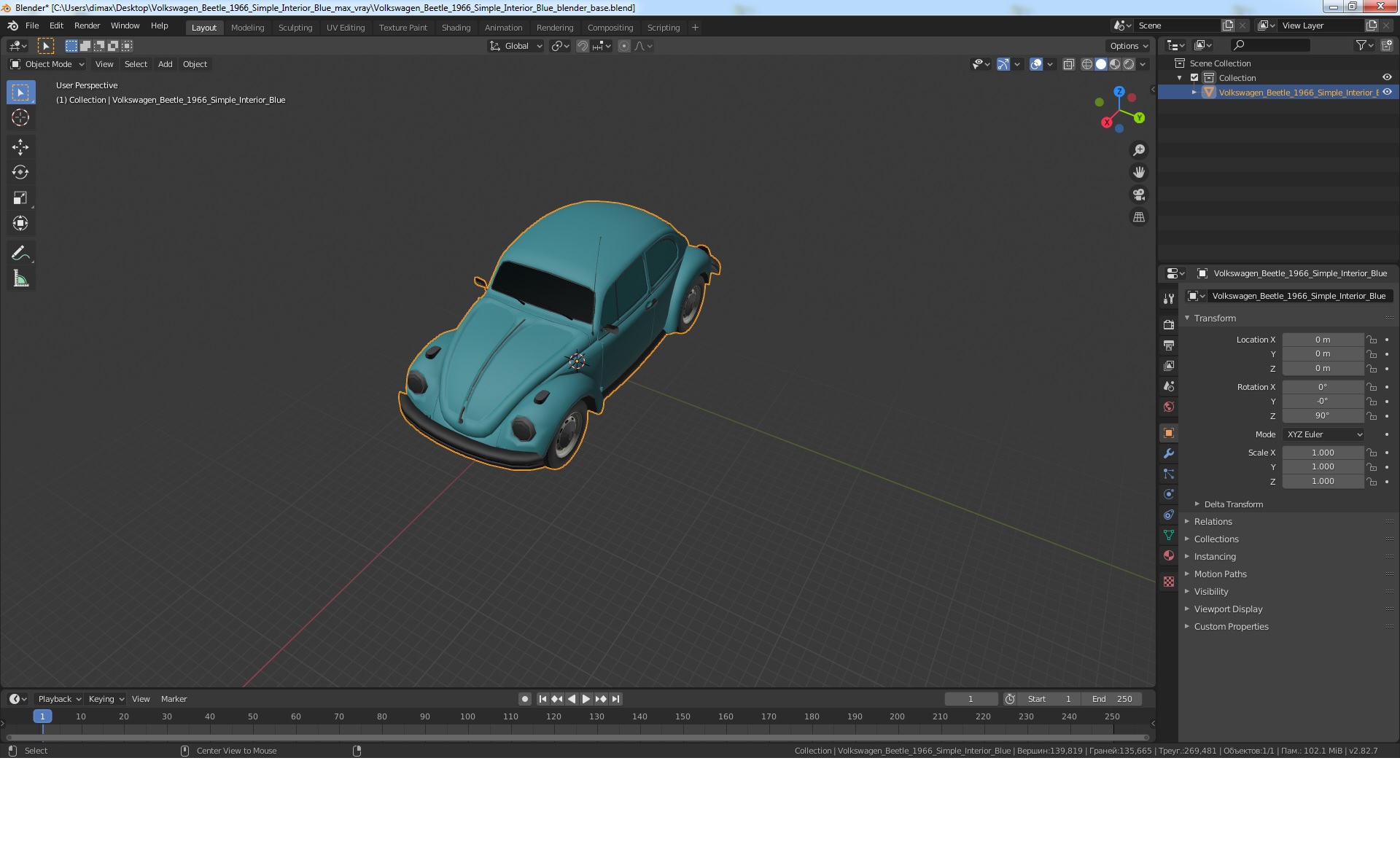Open the Playback dropdown
The height and width of the screenshot is (844, 1400).
click(x=59, y=699)
